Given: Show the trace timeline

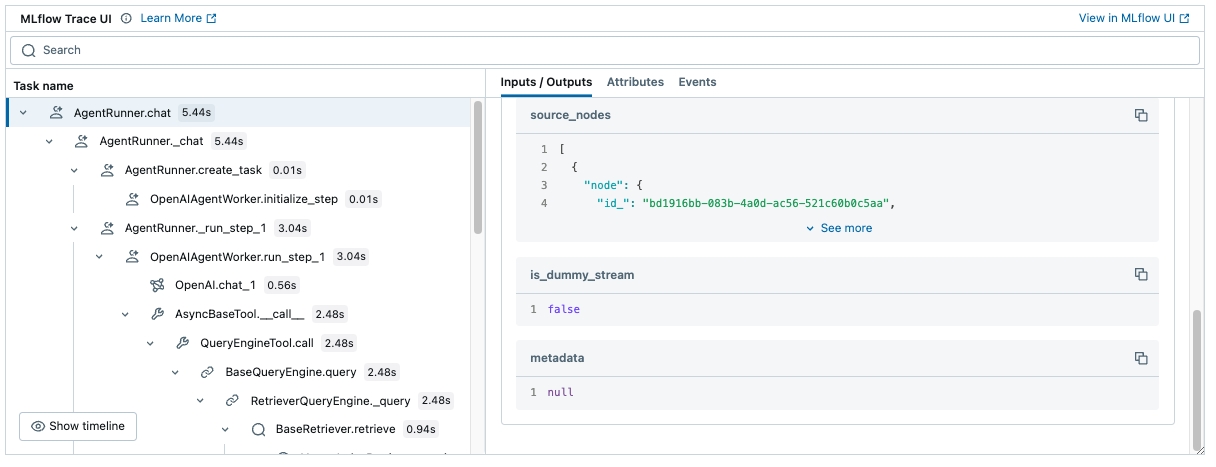Looking at the screenshot, I should pyautogui.click(x=78, y=426).
